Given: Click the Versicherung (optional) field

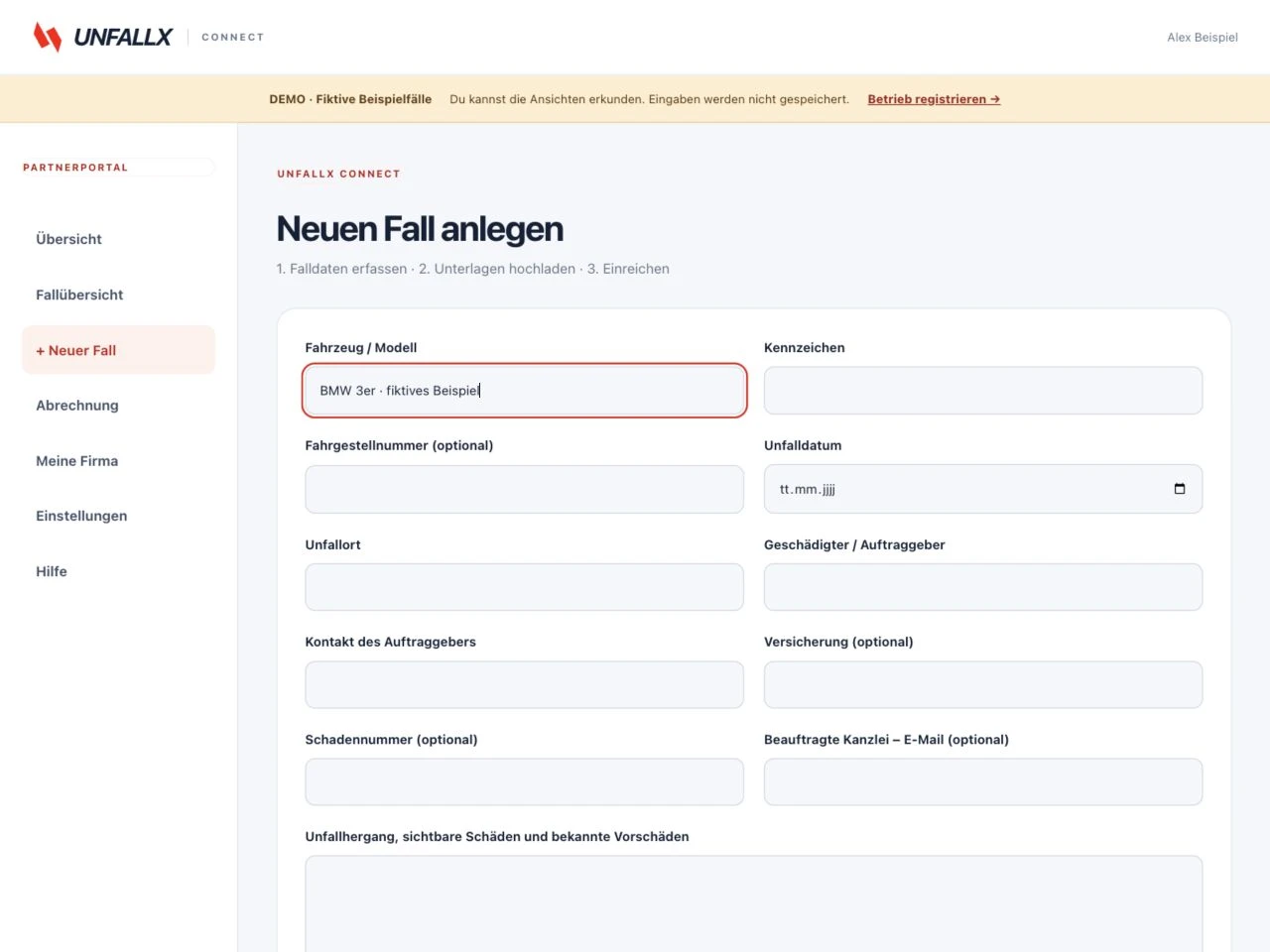Looking at the screenshot, I should tap(983, 684).
